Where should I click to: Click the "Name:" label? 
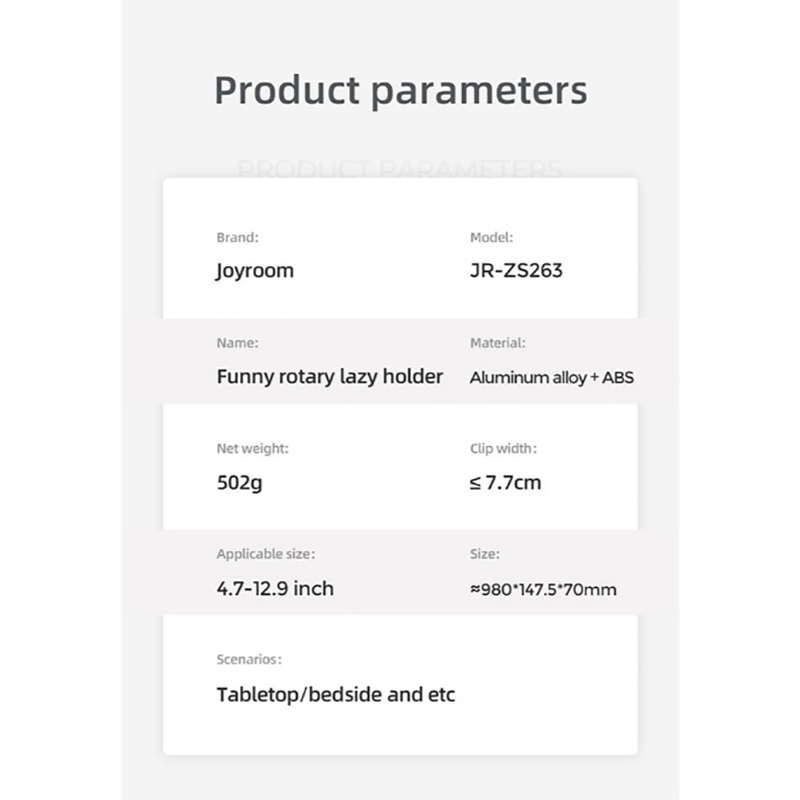[237, 343]
